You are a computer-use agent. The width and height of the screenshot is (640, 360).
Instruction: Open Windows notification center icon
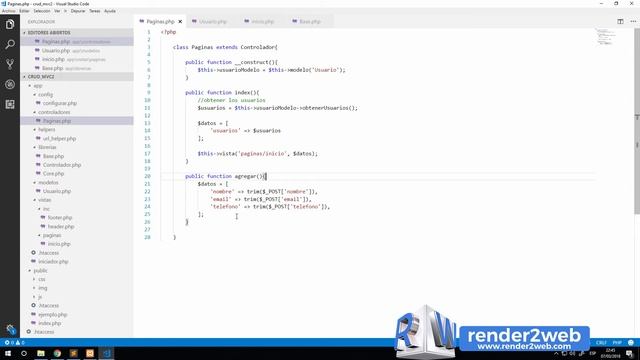tap(630, 353)
